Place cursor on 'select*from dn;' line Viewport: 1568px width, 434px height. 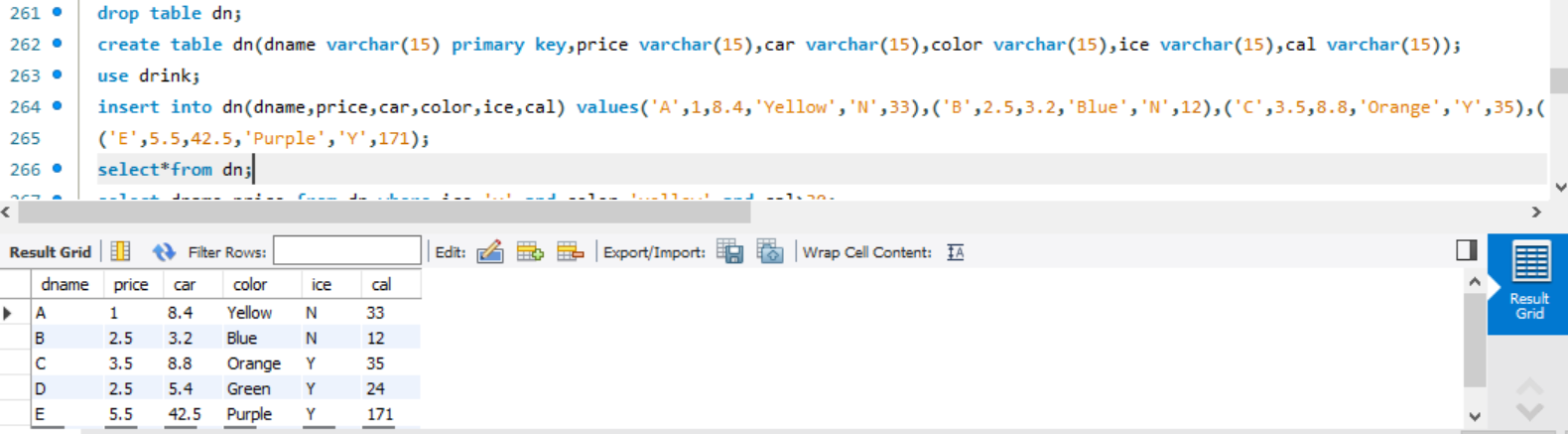[x=175, y=170]
